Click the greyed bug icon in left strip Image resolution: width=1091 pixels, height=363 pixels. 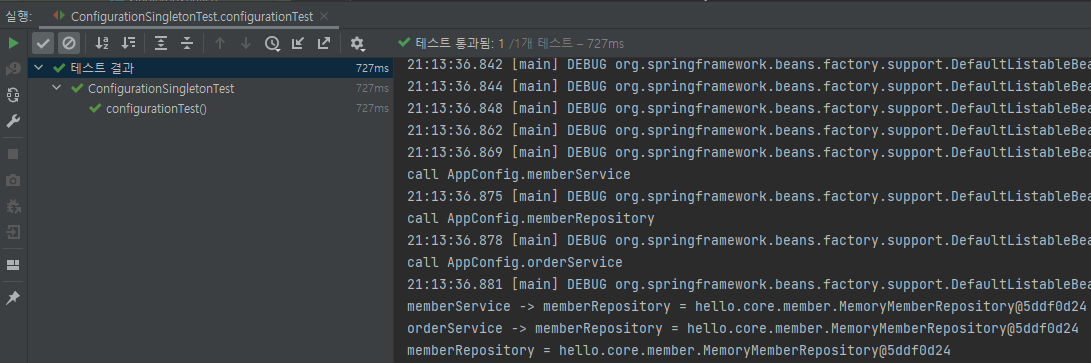[13, 206]
